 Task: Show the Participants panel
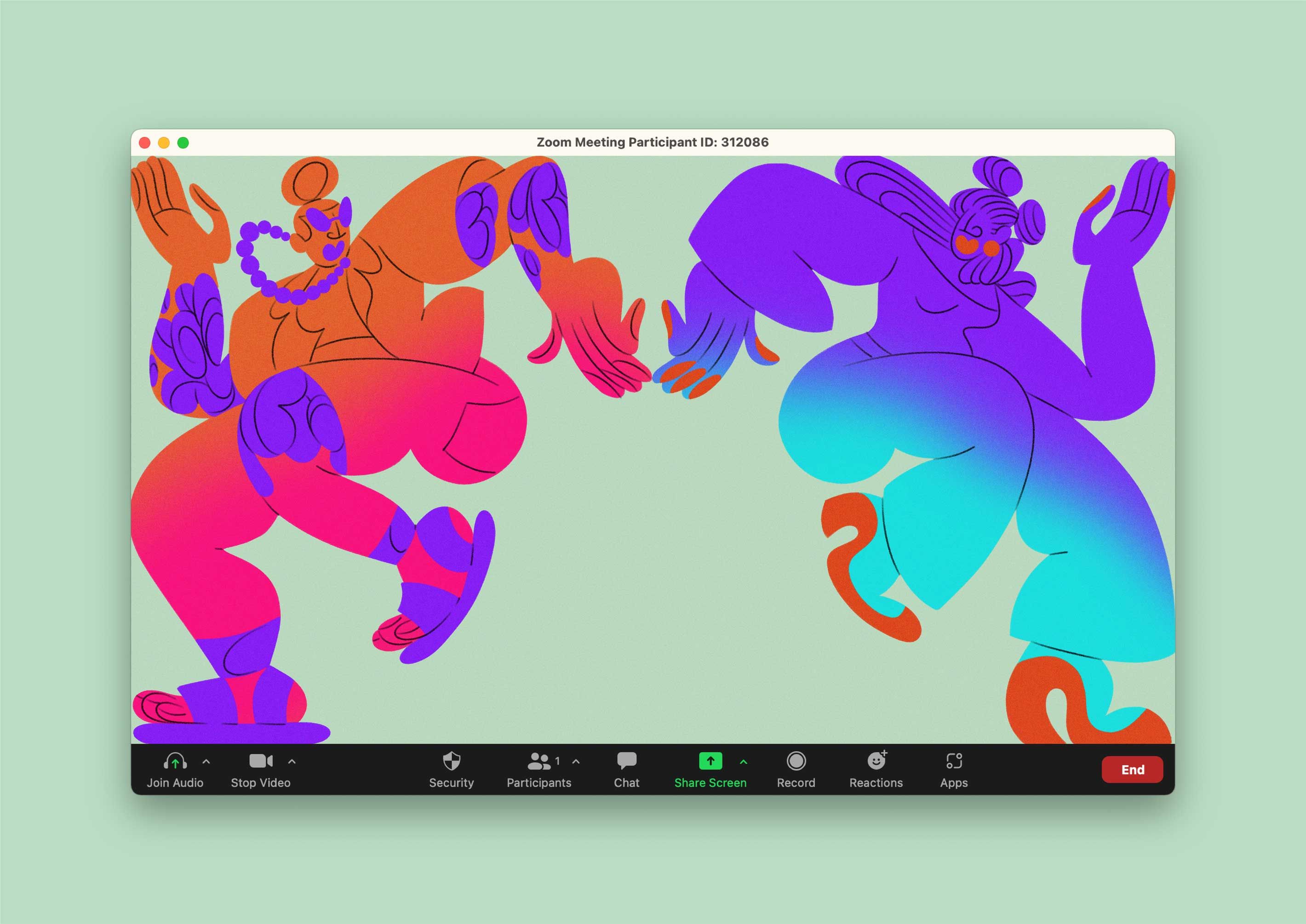[538, 761]
